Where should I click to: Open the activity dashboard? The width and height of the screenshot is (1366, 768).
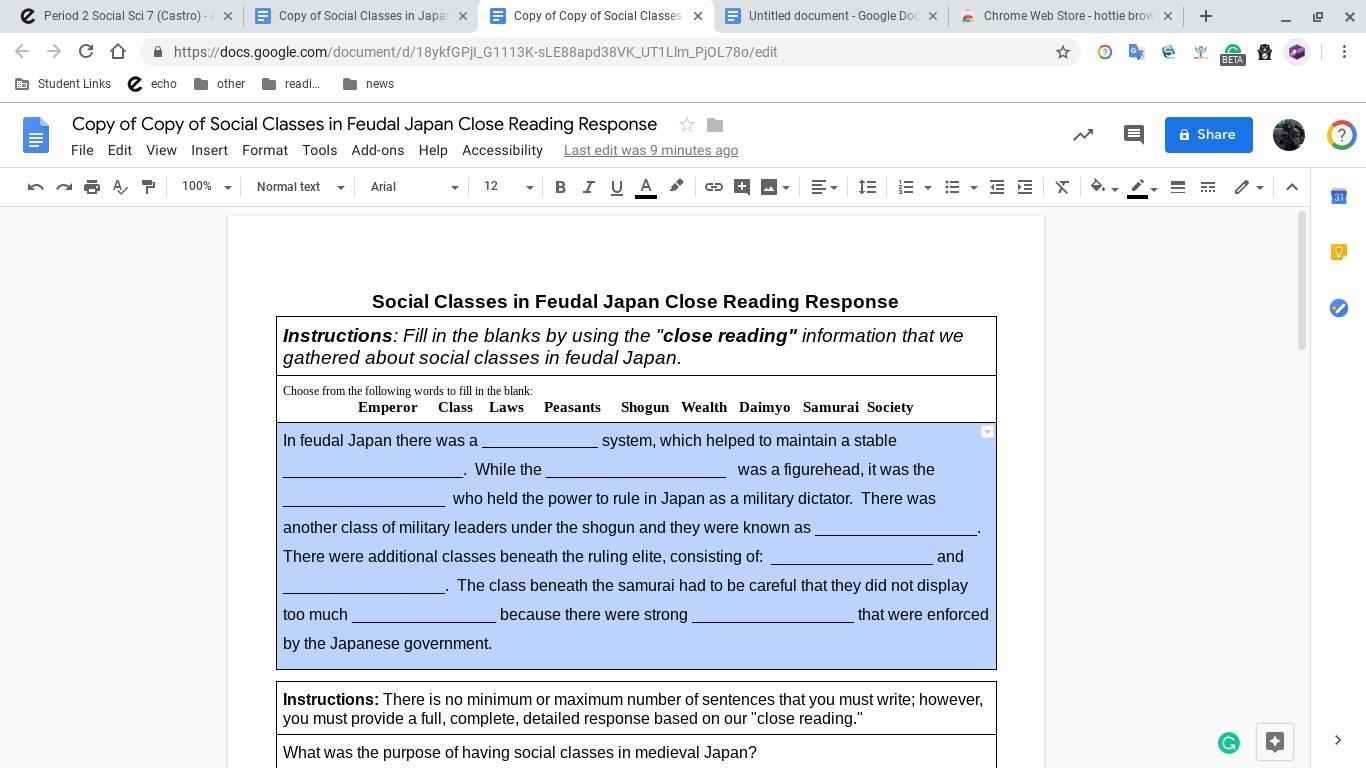coord(1083,135)
